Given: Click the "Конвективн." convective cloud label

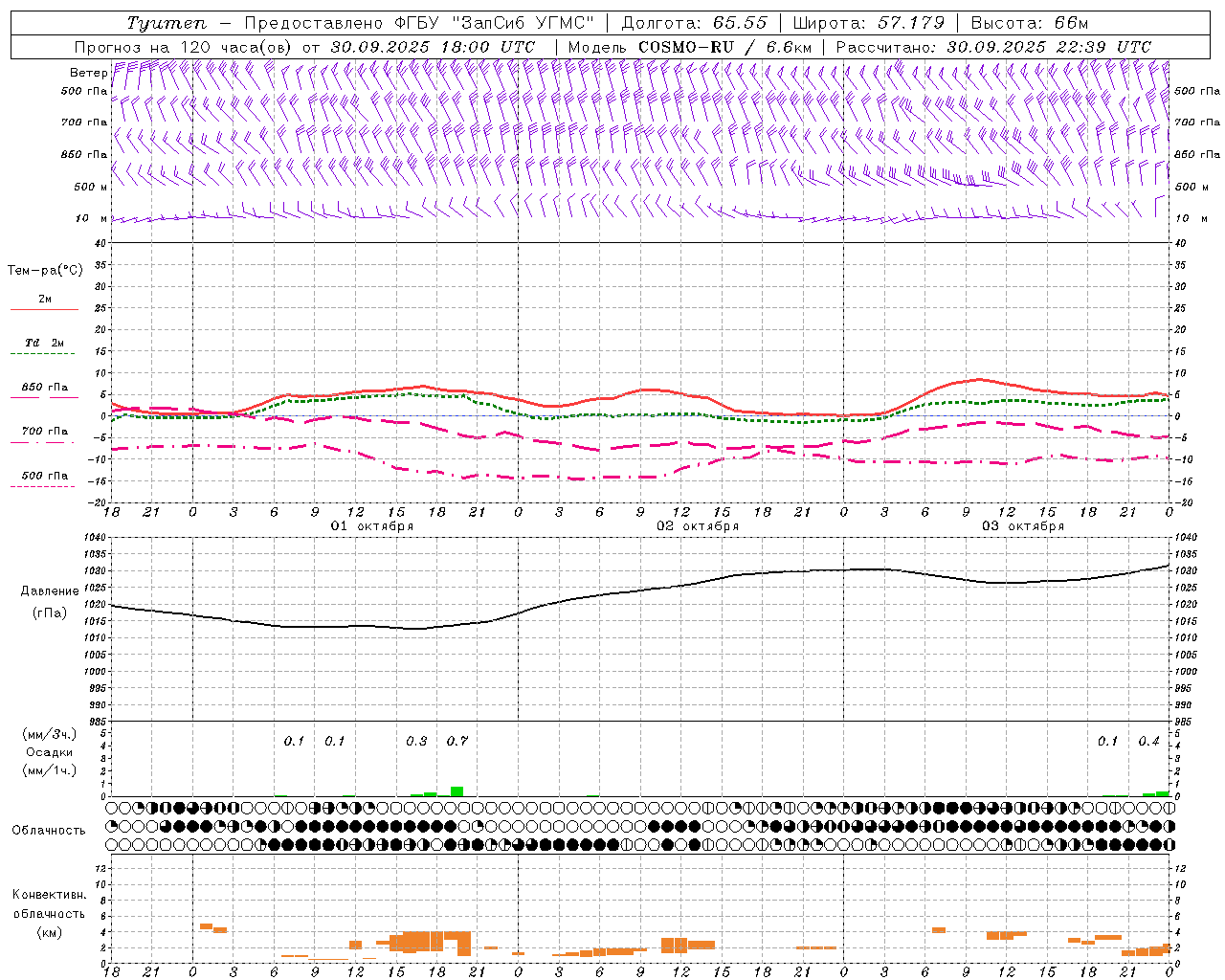Looking at the screenshot, I should pyautogui.click(x=50, y=895).
